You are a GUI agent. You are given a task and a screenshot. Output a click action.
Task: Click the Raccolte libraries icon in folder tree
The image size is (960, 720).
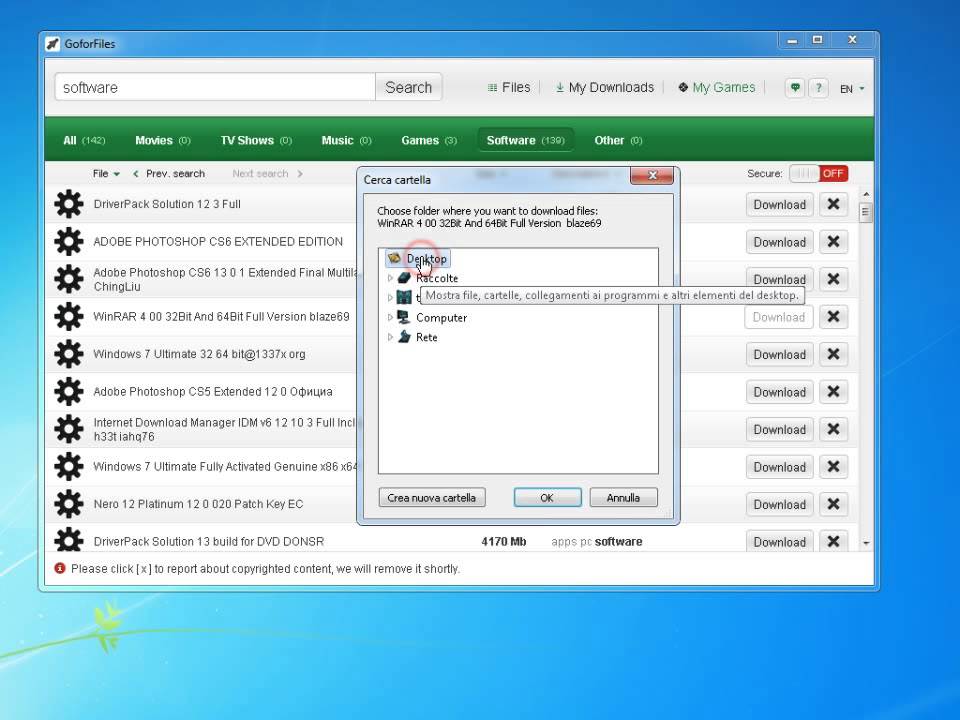[x=403, y=278]
